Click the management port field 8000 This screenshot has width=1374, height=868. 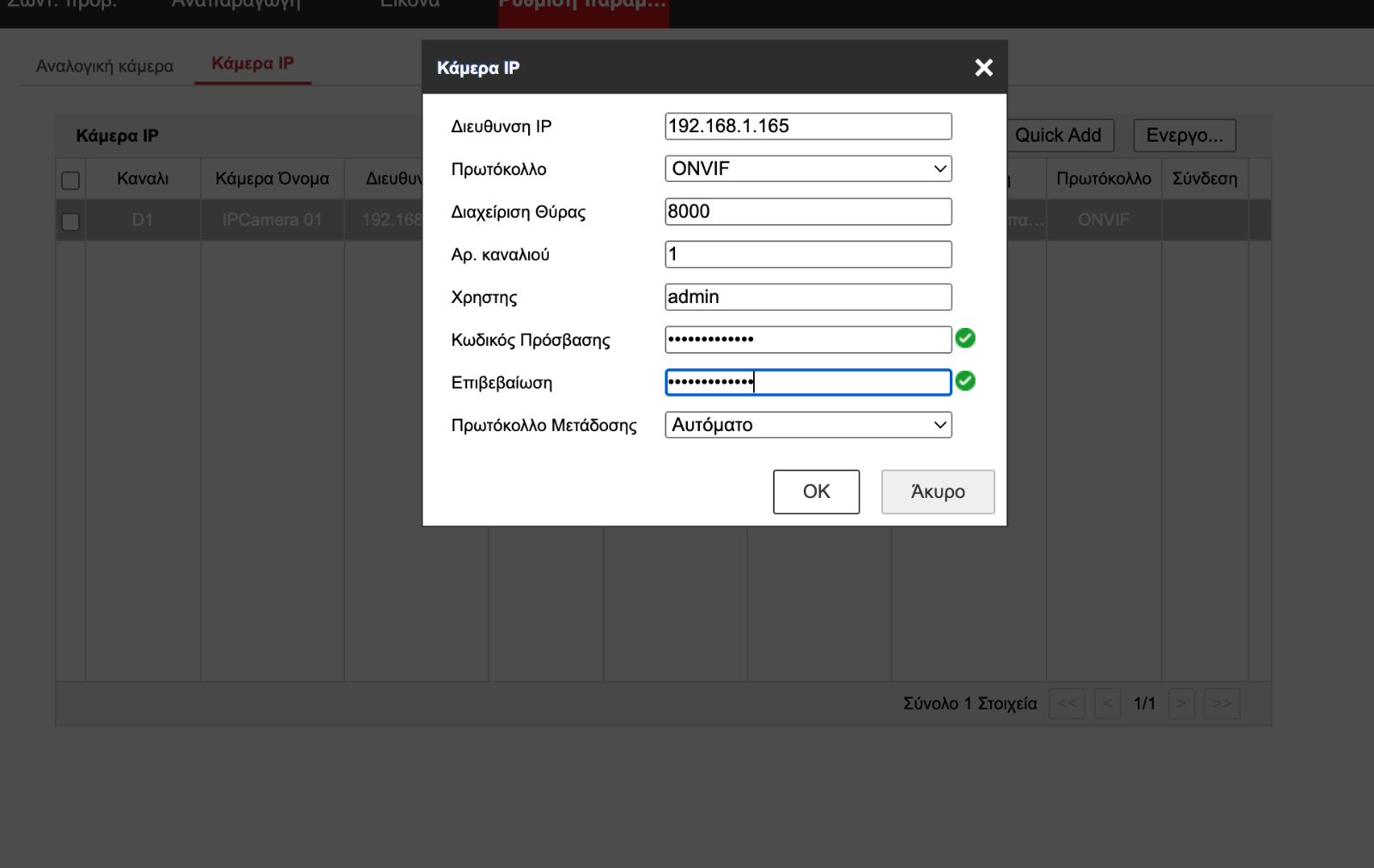(808, 211)
